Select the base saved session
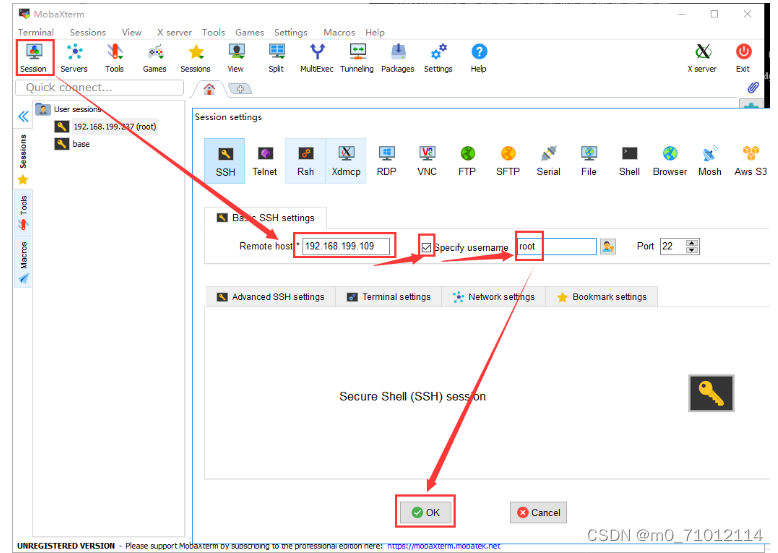This screenshot has width=778, height=553. tap(73, 144)
